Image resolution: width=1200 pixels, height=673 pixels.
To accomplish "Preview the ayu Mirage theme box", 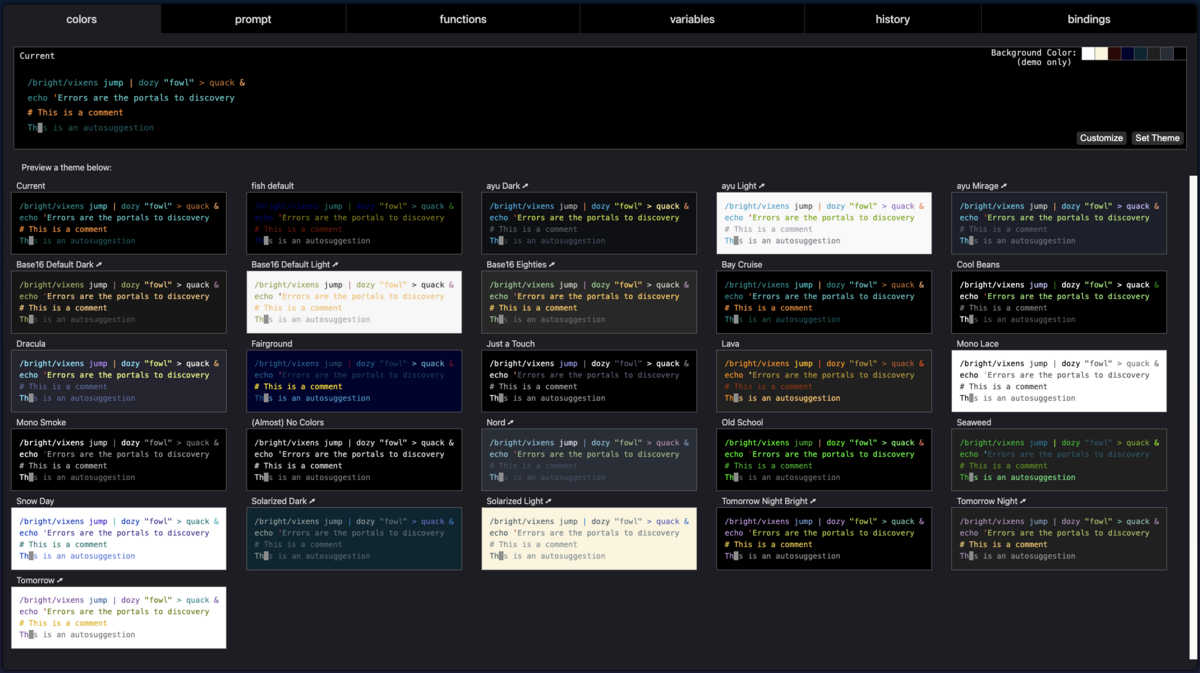I will pyautogui.click(x=1059, y=223).
